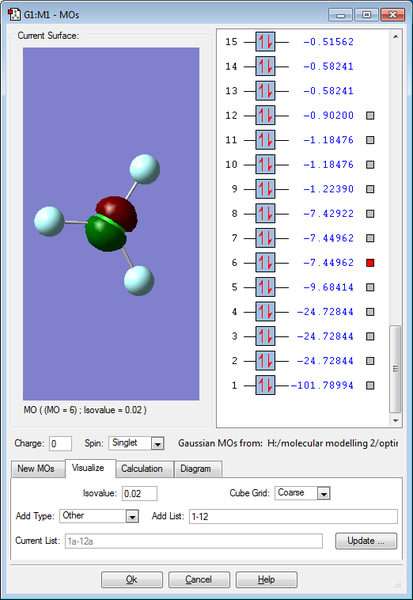The height and width of the screenshot is (600, 413).
Task: Click the energy value -7.42922
Action: pos(328,214)
